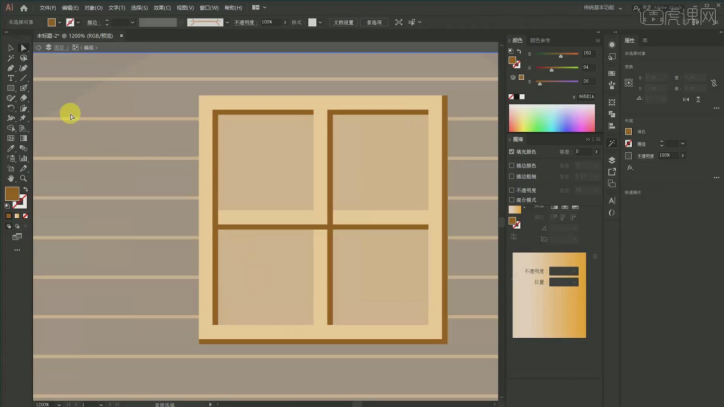The height and width of the screenshot is (408, 724).
Task: Switch to the 颜色参考 tab
Action: [542, 41]
